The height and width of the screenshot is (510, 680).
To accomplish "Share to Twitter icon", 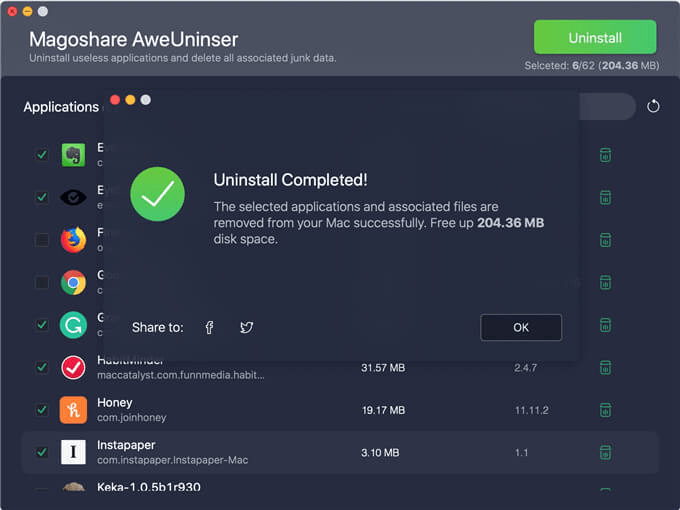I will pos(247,327).
